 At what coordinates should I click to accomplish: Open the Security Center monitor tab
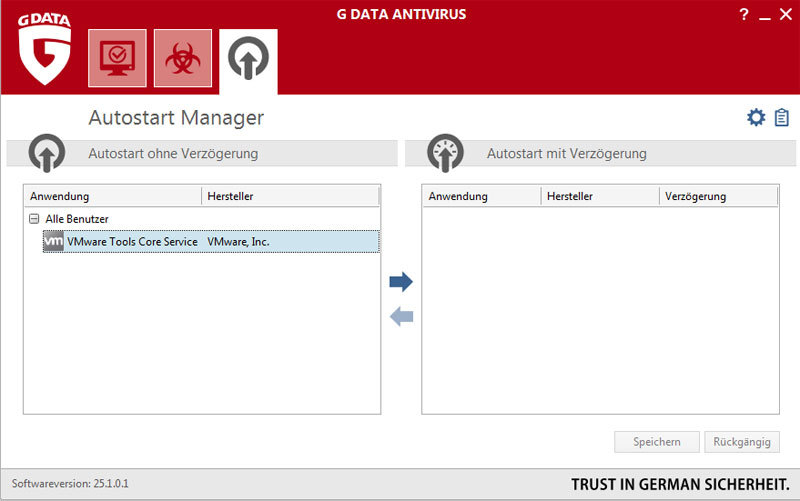coord(117,58)
